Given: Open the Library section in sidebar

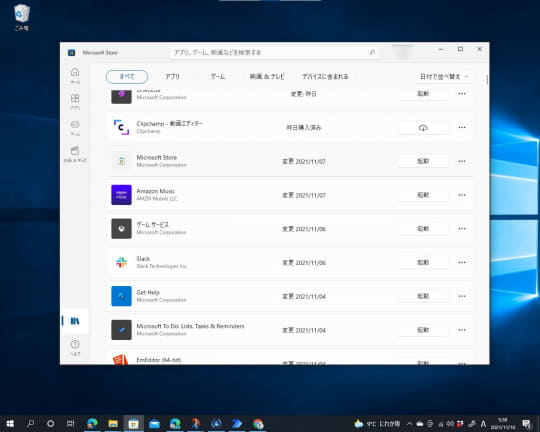Looking at the screenshot, I should 75,321.
